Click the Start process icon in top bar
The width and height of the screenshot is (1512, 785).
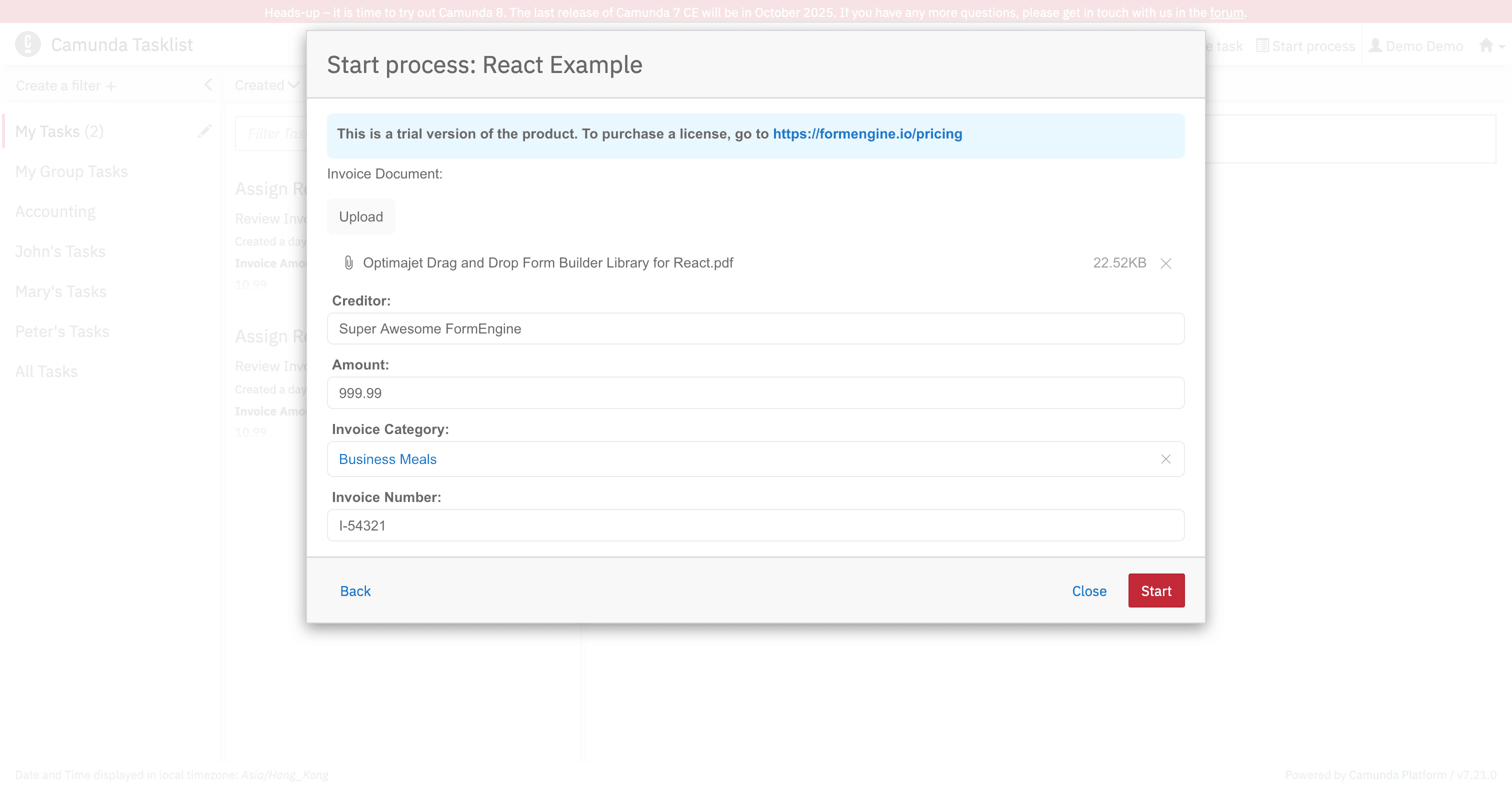click(x=1262, y=45)
